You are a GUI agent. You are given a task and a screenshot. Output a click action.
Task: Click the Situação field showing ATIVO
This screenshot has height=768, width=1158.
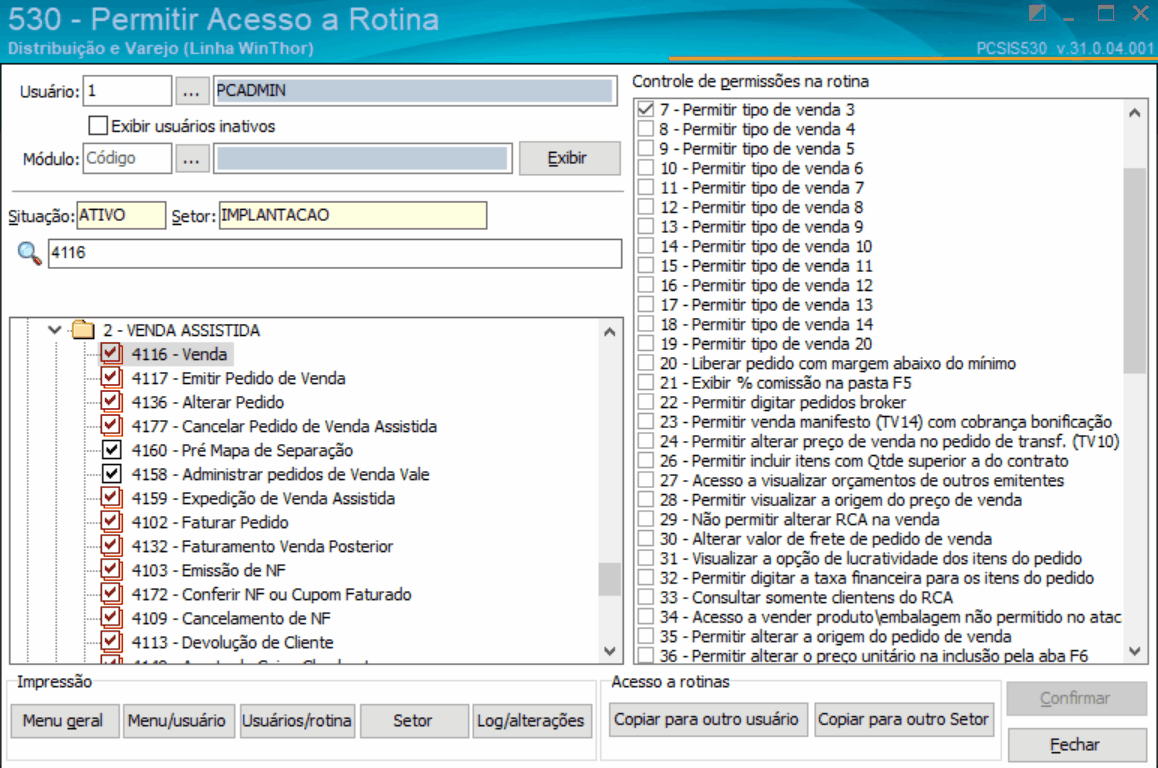[x=121, y=215]
